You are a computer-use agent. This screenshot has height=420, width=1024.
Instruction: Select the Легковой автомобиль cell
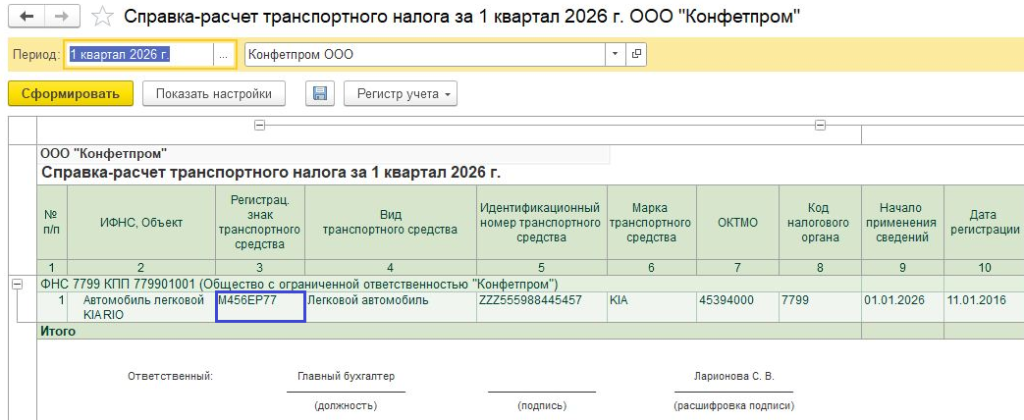pyautogui.click(x=391, y=307)
